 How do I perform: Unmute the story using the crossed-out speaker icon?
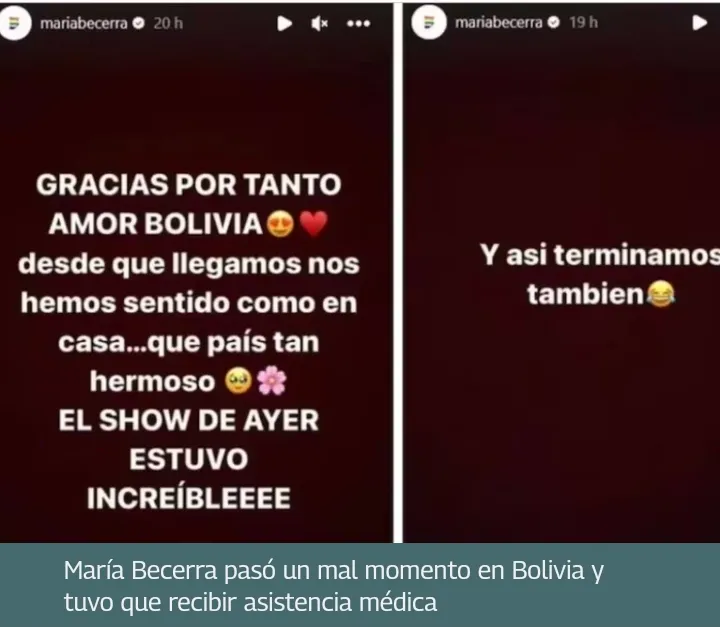(x=320, y=23)
